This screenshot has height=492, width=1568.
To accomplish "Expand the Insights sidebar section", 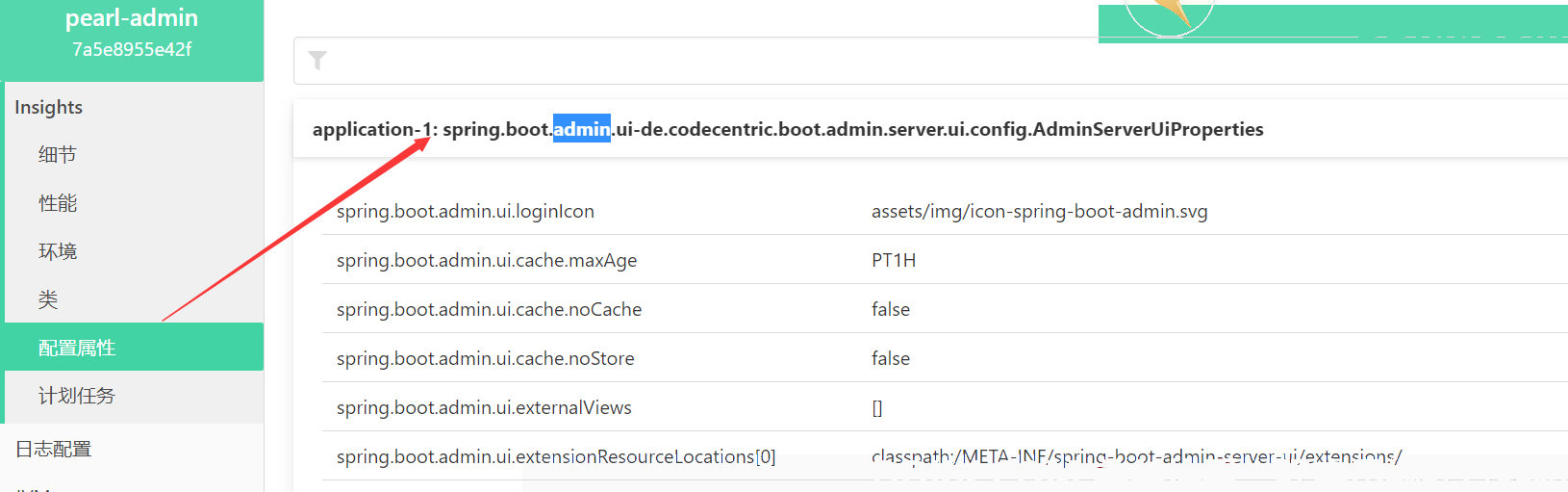I will point(48,107).
